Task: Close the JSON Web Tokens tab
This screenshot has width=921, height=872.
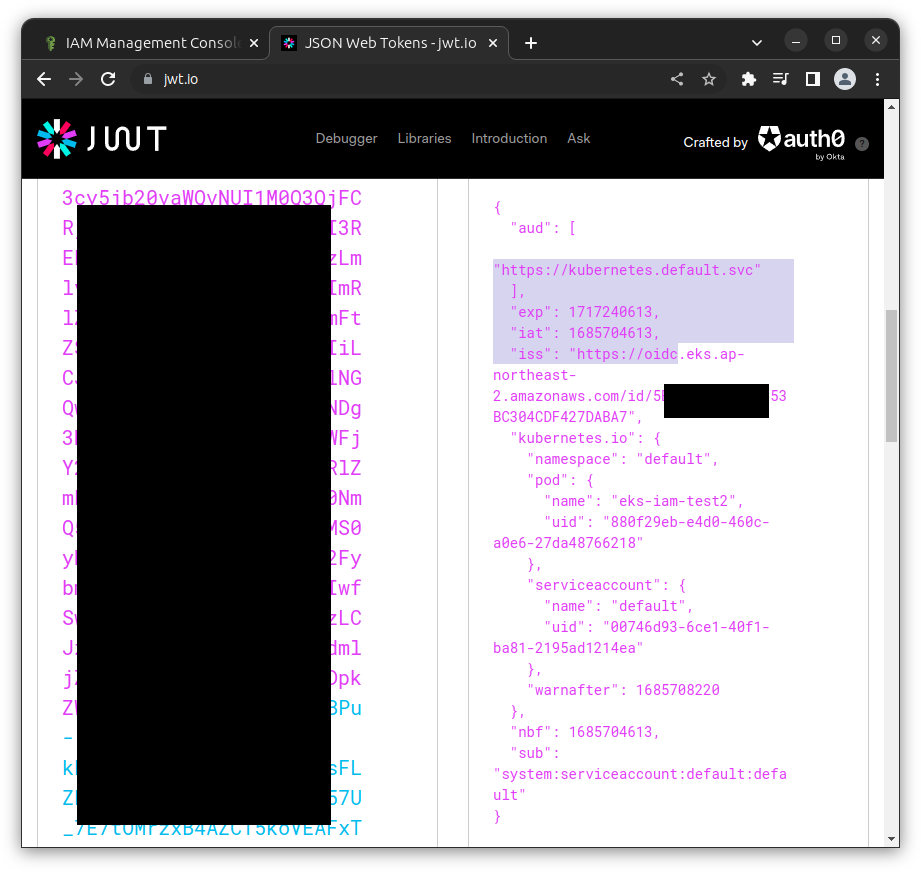Action: tap(493, 43)
